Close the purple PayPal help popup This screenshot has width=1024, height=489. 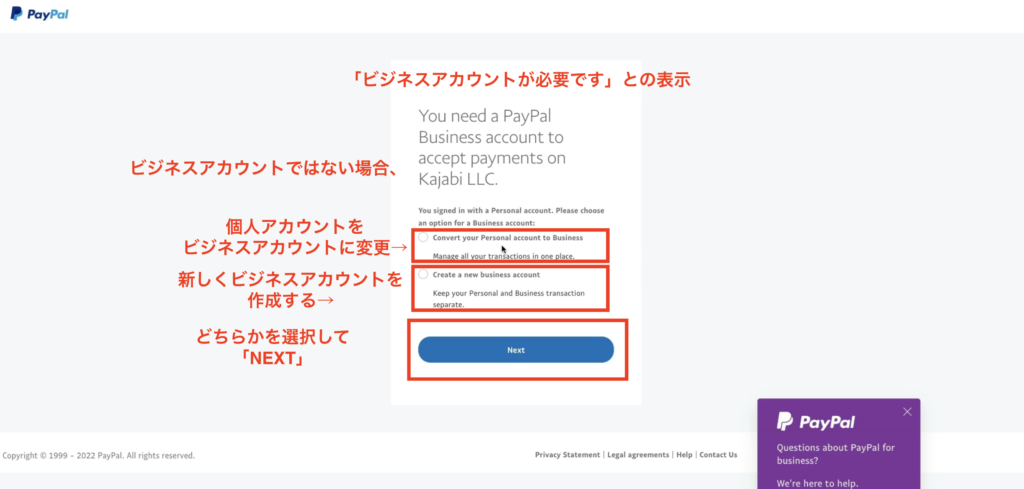(907, 411)
